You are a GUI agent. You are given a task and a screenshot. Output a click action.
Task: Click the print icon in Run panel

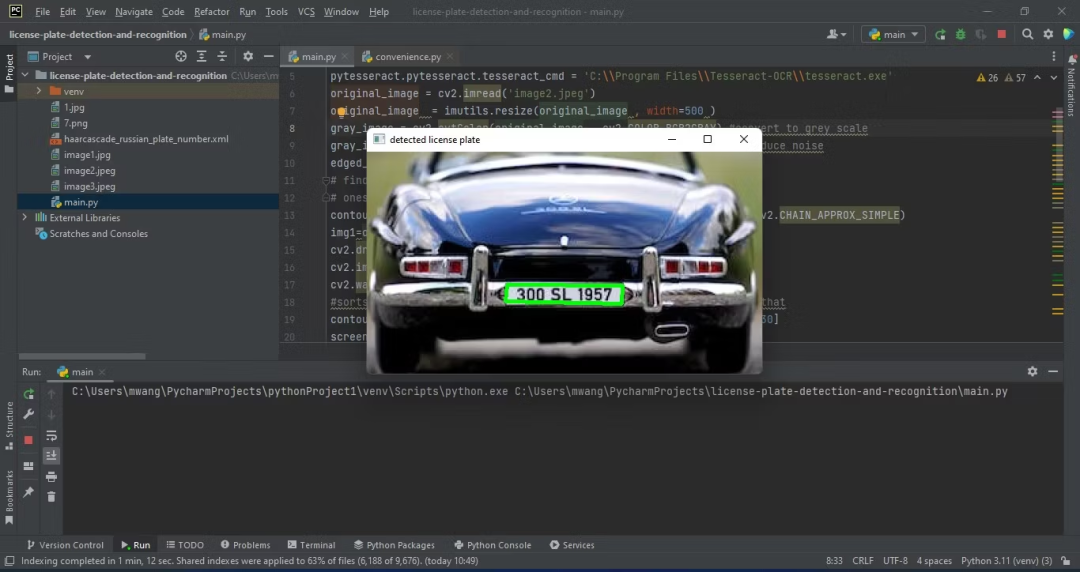point(51,476)
